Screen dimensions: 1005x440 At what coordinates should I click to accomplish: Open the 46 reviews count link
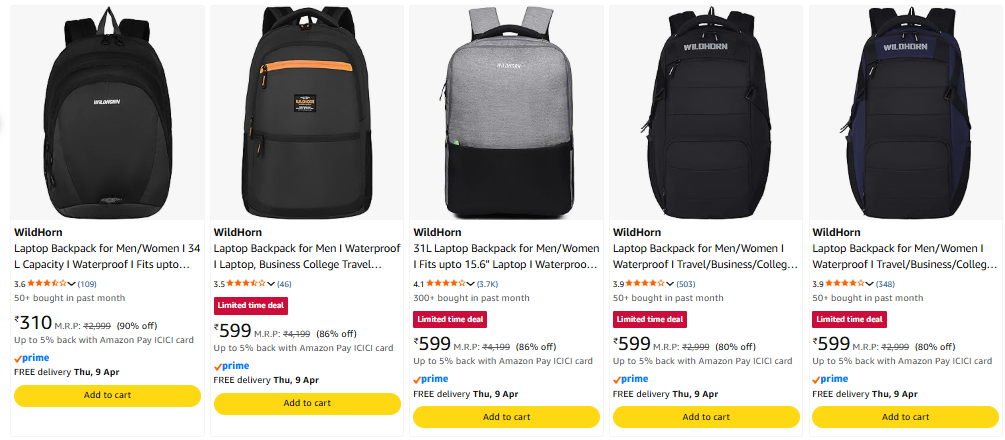pos(284,284)
